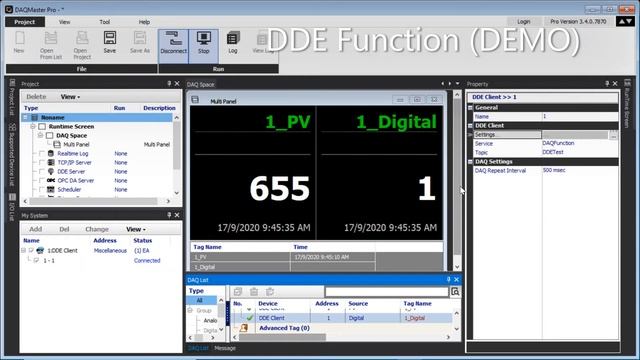
Task: Open the View dropdown in Project panel
Action: click(70, 97)
